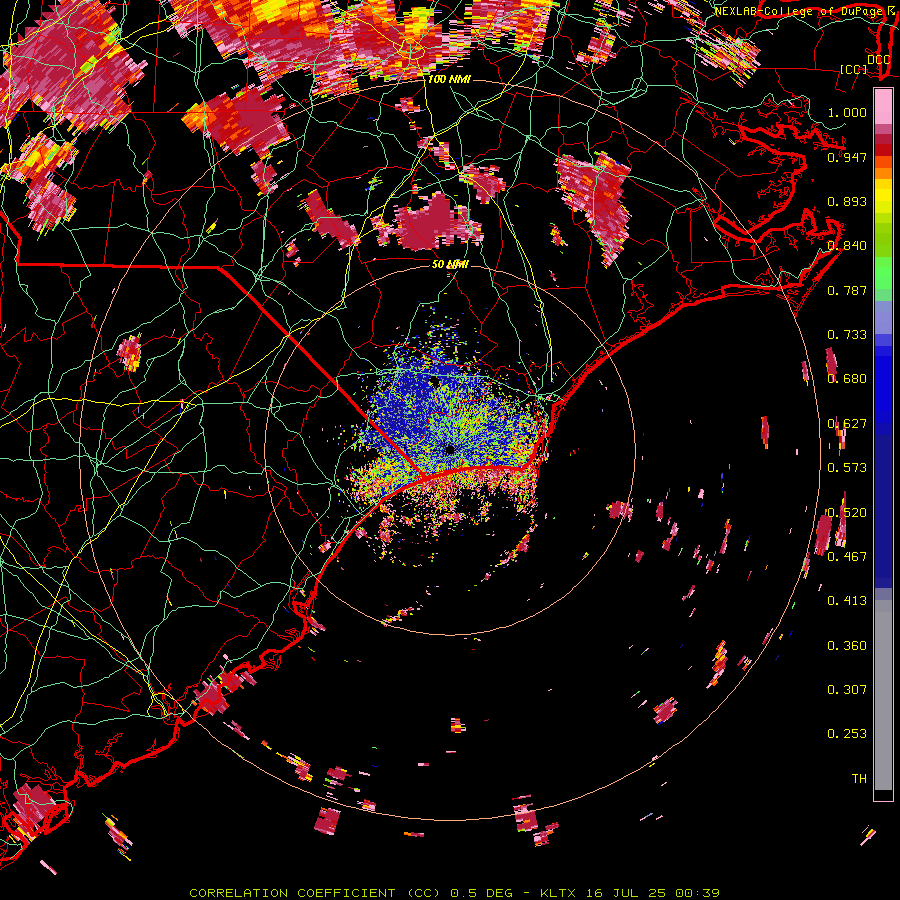Click the "0.680" scale value
Image resolution: width=900 pixels, height=900 pixels.
tap(847, 378)
